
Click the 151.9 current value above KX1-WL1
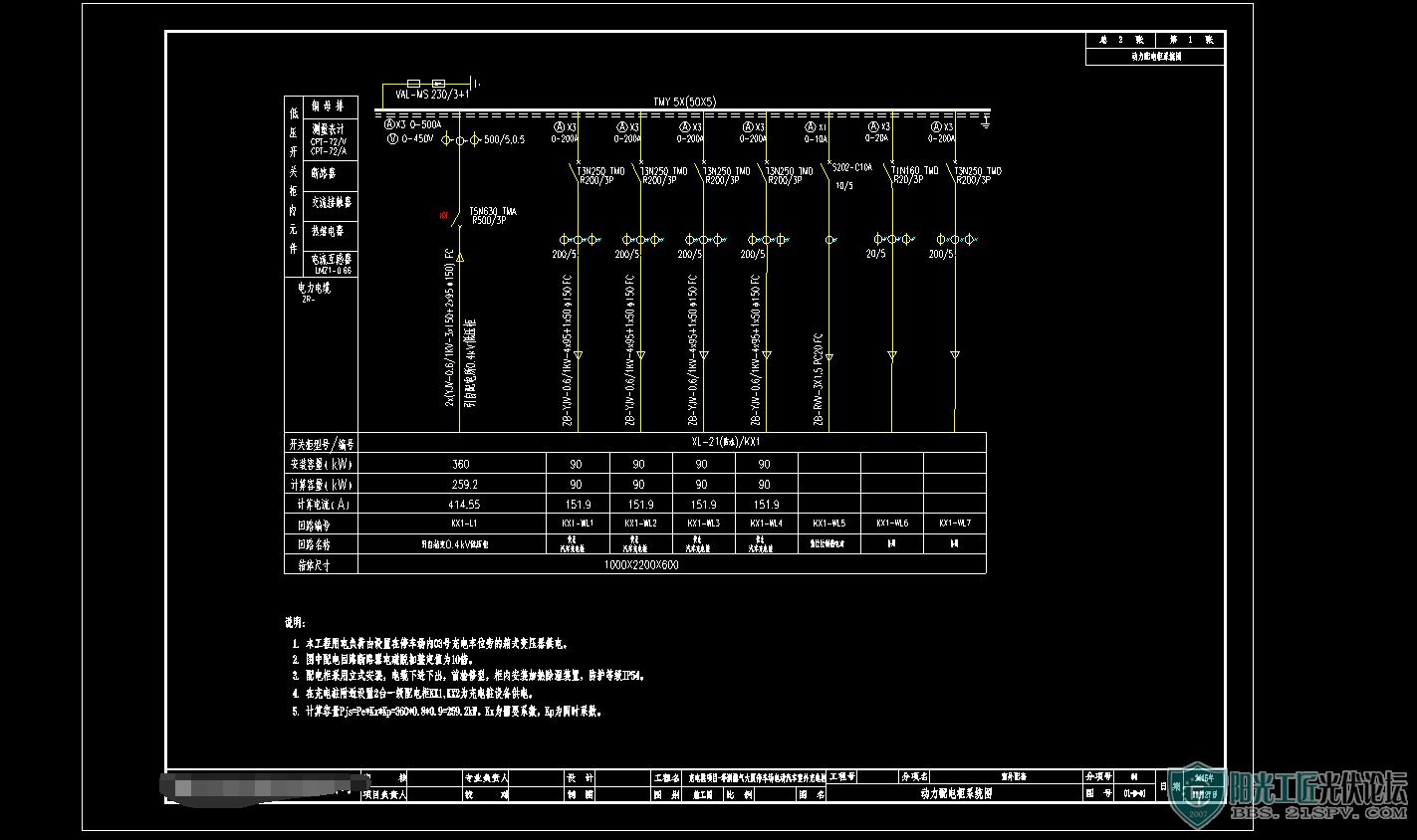tap(578, 505)
